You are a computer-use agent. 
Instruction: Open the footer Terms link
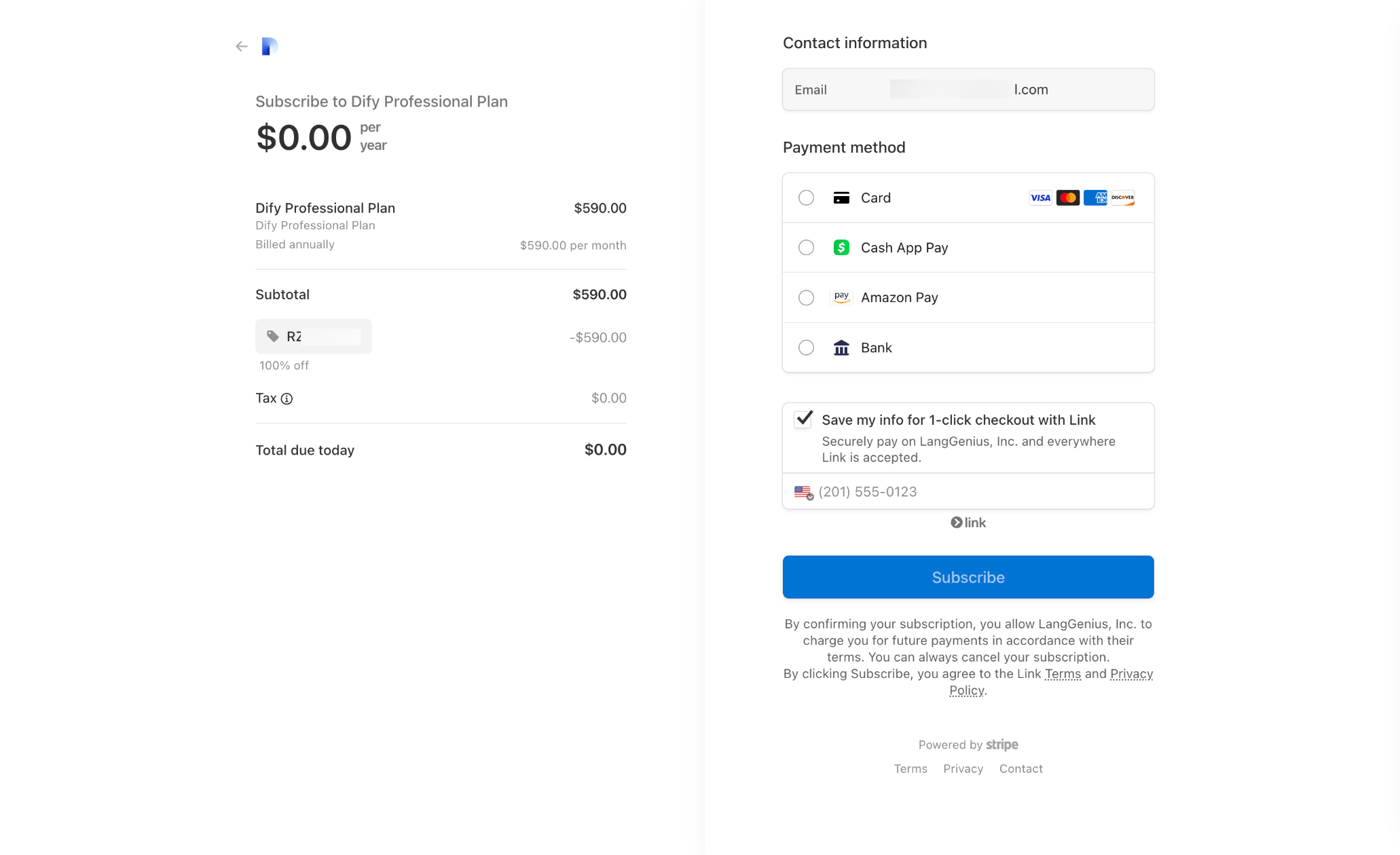(x=910, y=769)
